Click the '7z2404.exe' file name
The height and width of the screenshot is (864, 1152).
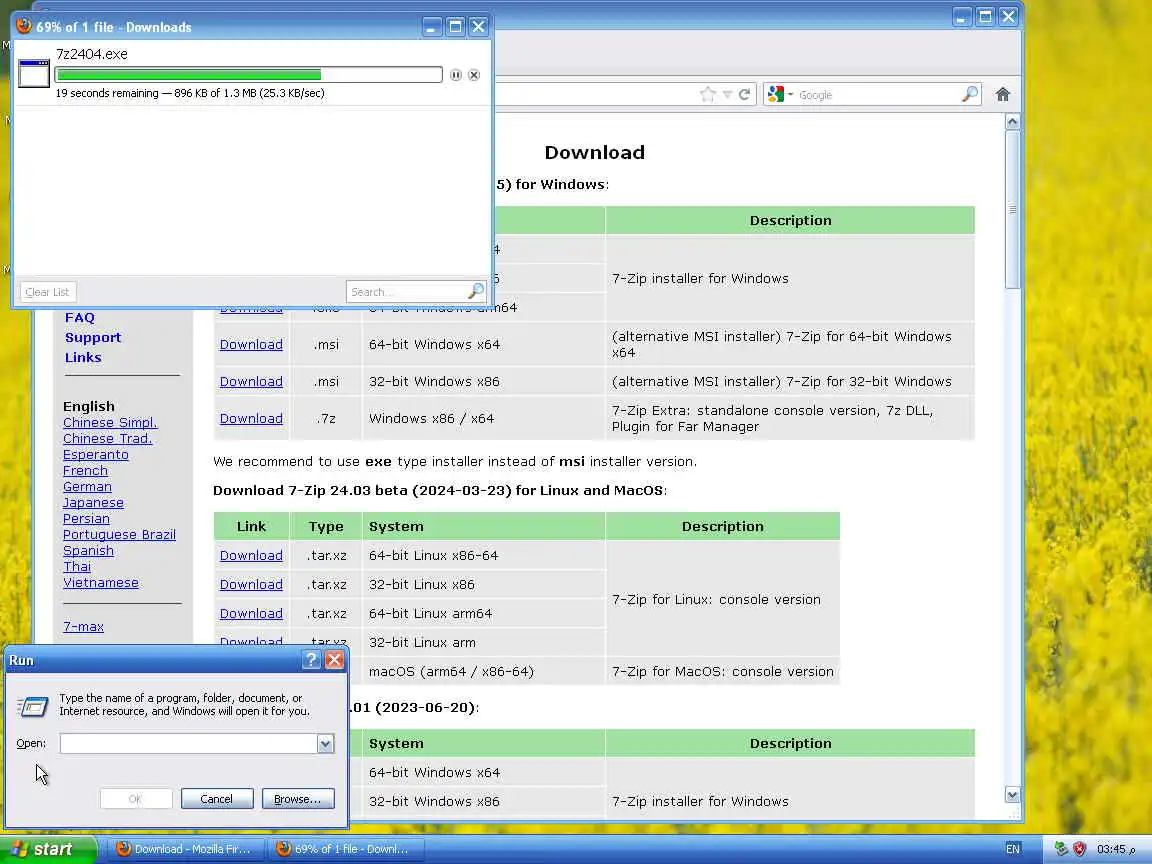92,54
